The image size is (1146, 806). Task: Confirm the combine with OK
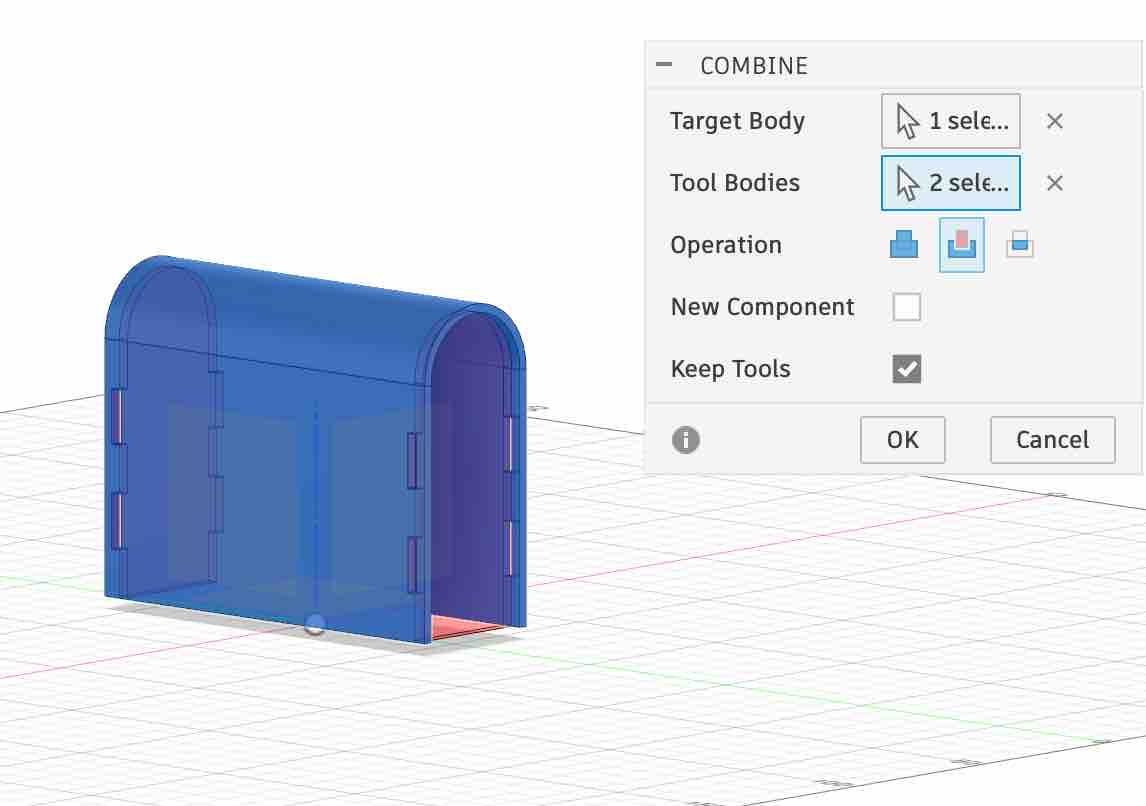(x=902, y=440)
